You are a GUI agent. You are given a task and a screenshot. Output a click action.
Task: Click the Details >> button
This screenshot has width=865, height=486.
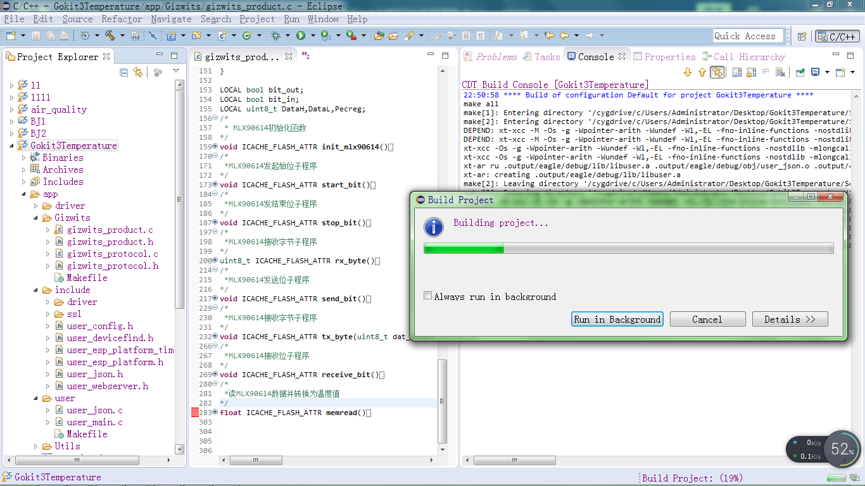pos(789,319)
